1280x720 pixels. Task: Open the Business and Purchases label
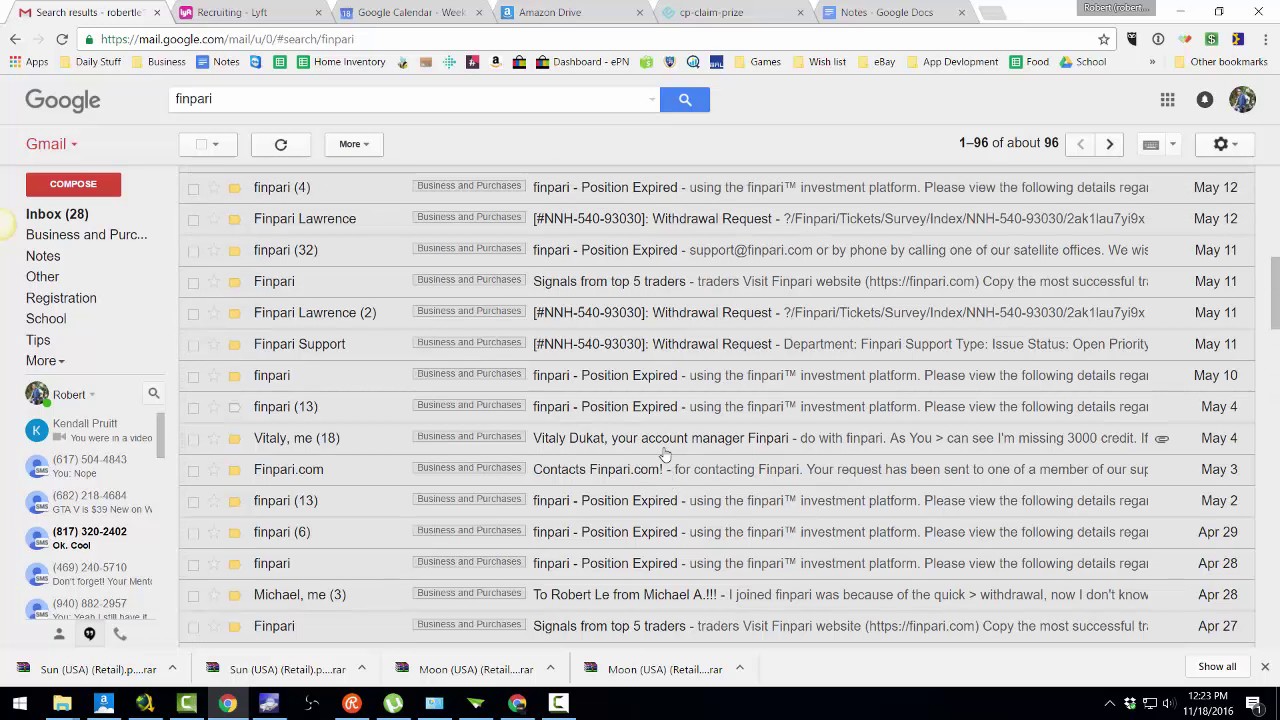(x=86, y=235)
